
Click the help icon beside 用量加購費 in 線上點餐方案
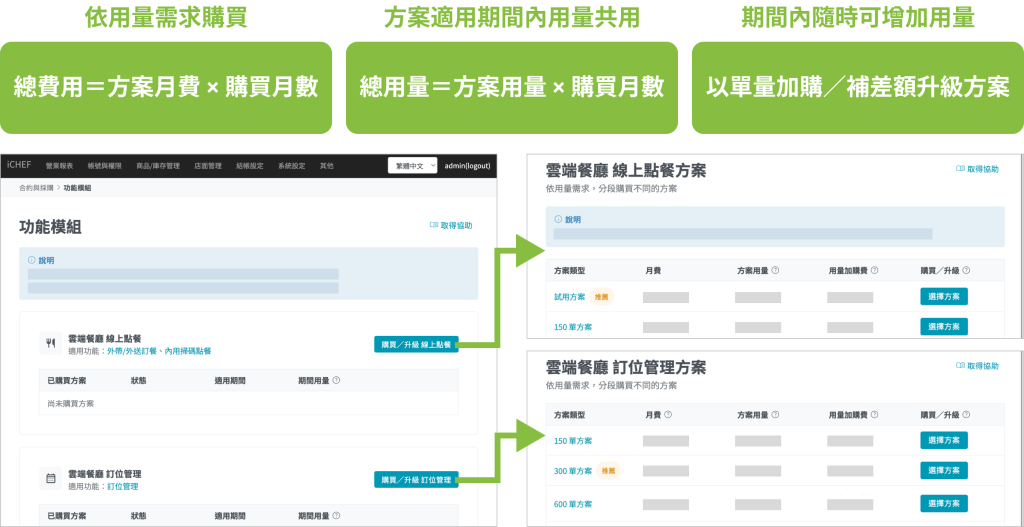pos(875,270)
